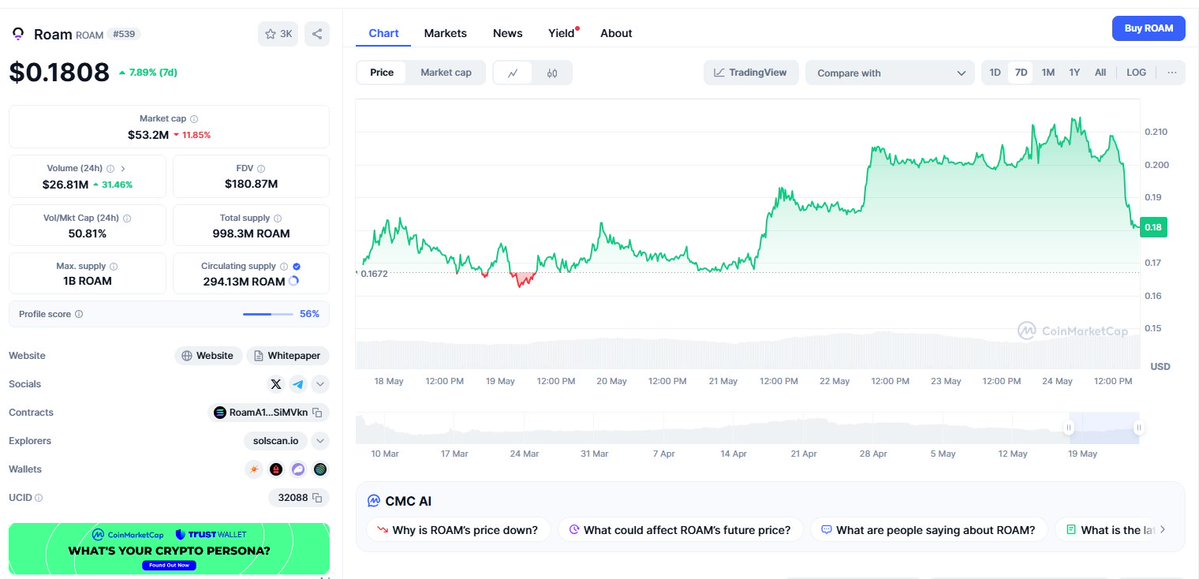This screenshot has width=1199, height=579.
Task: Click the Volume (24h) info icon
Action: (x=111, y=168)
